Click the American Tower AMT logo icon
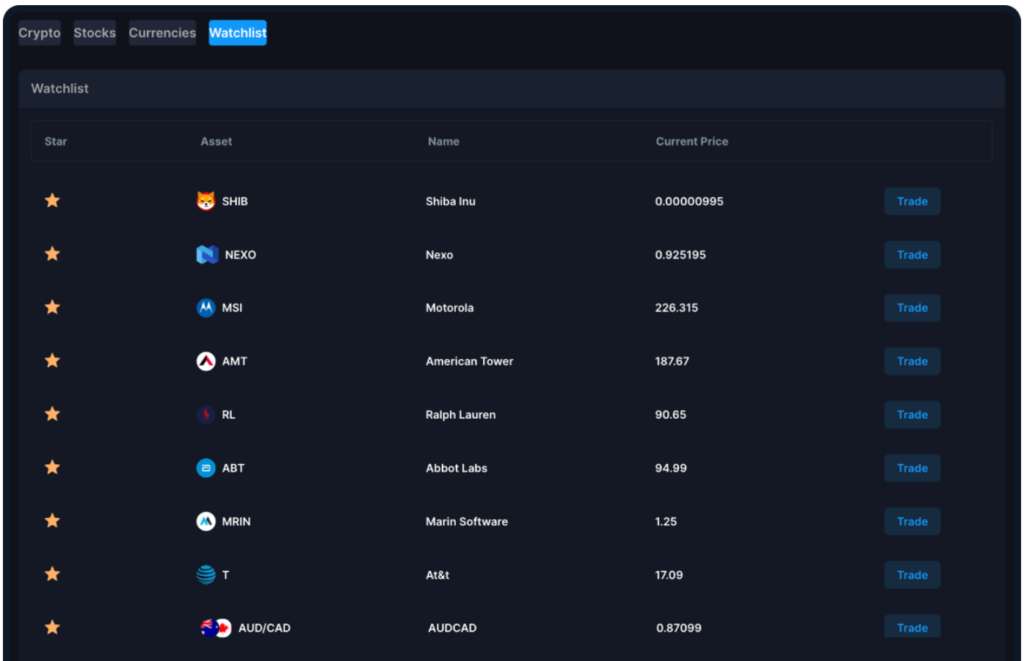 [x=206, y=361]
